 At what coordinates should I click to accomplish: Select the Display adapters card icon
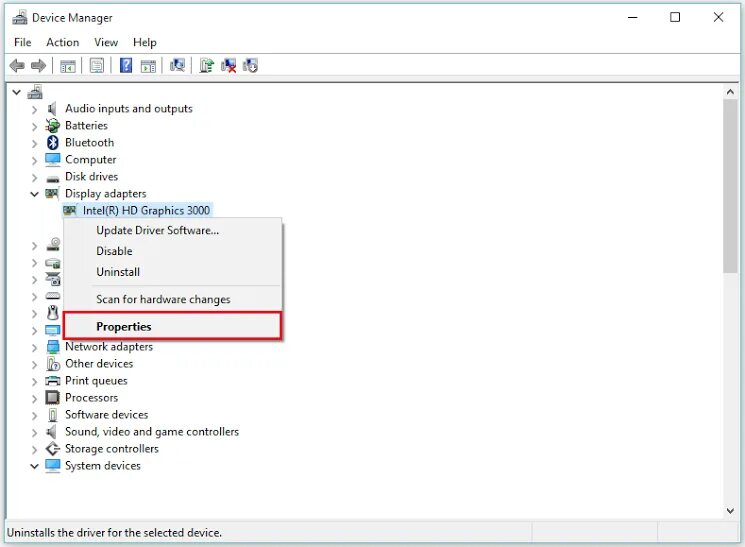tap(52, 193)
